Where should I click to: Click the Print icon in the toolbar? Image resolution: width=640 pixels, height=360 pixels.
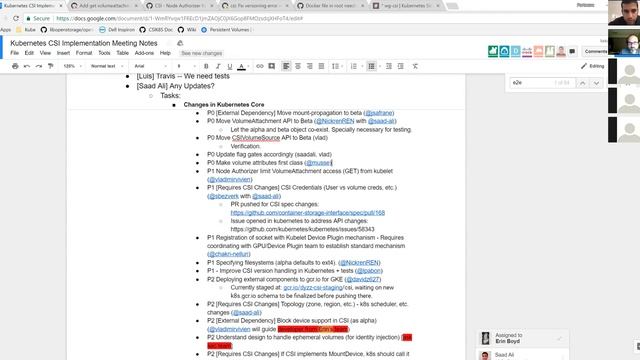click(x=15, y=66)
